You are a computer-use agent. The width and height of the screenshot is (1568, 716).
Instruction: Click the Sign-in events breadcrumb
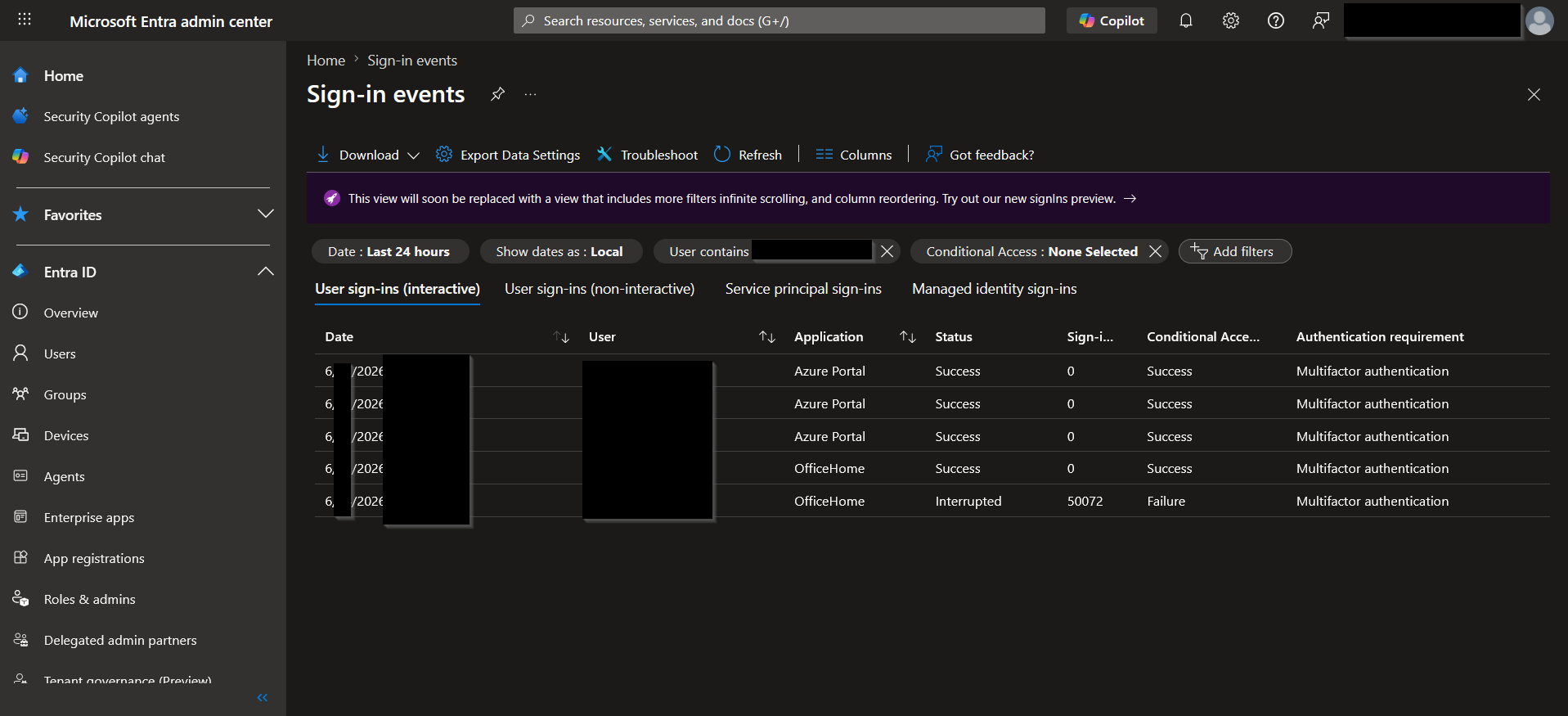tap(412, 61)
